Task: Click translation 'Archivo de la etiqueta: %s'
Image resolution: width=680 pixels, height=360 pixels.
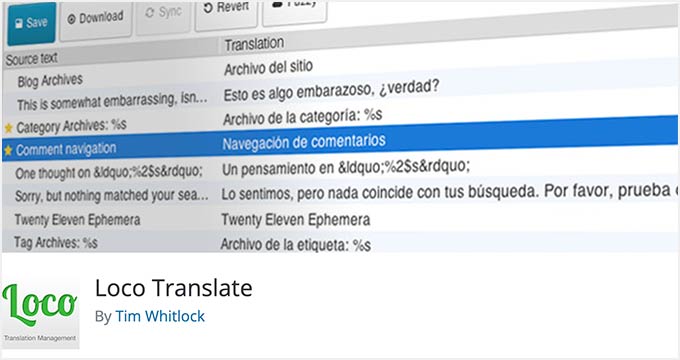Action: pyautogui.click(x=295, y=245)
